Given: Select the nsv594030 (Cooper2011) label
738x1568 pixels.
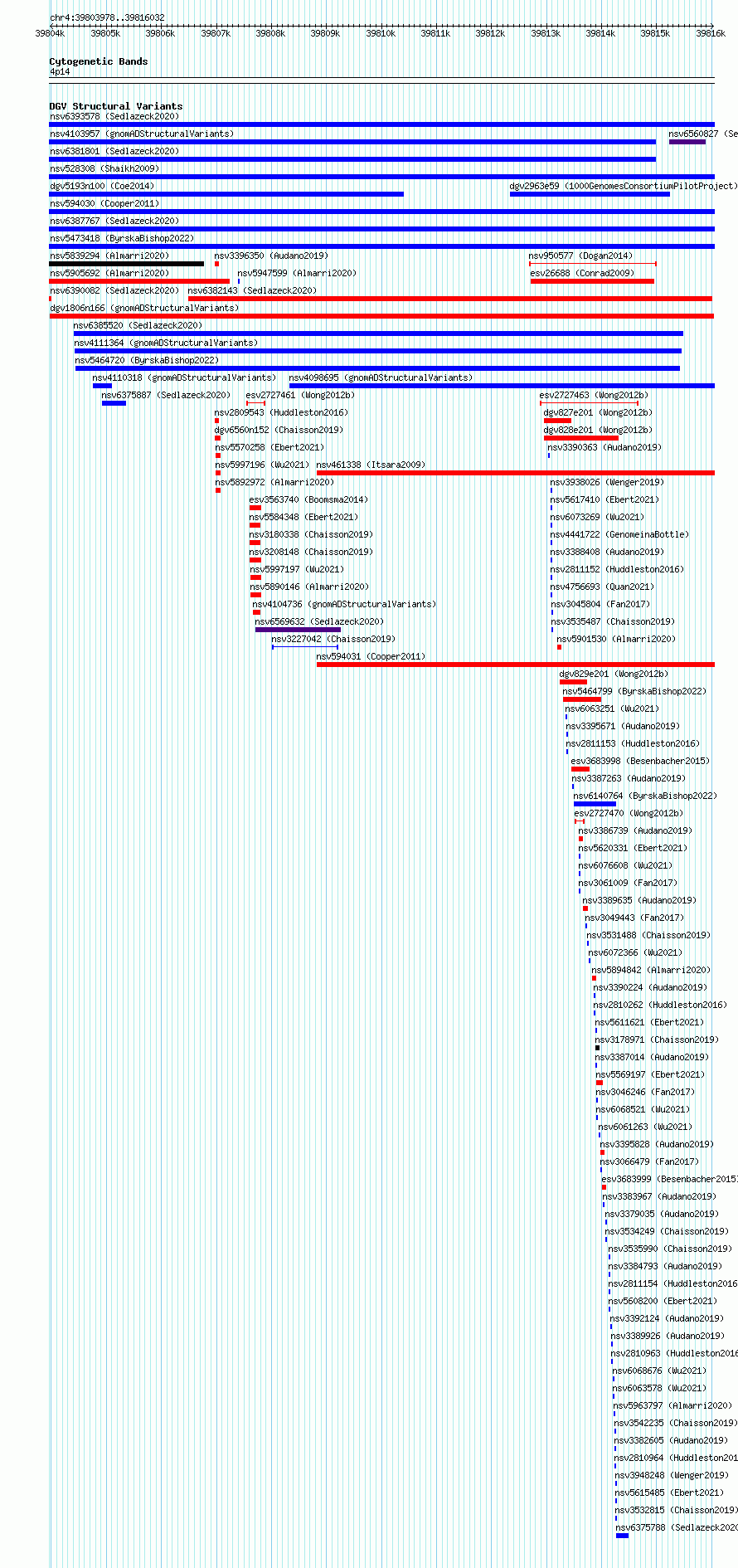Looking at the screenshot, I should 104,203.
